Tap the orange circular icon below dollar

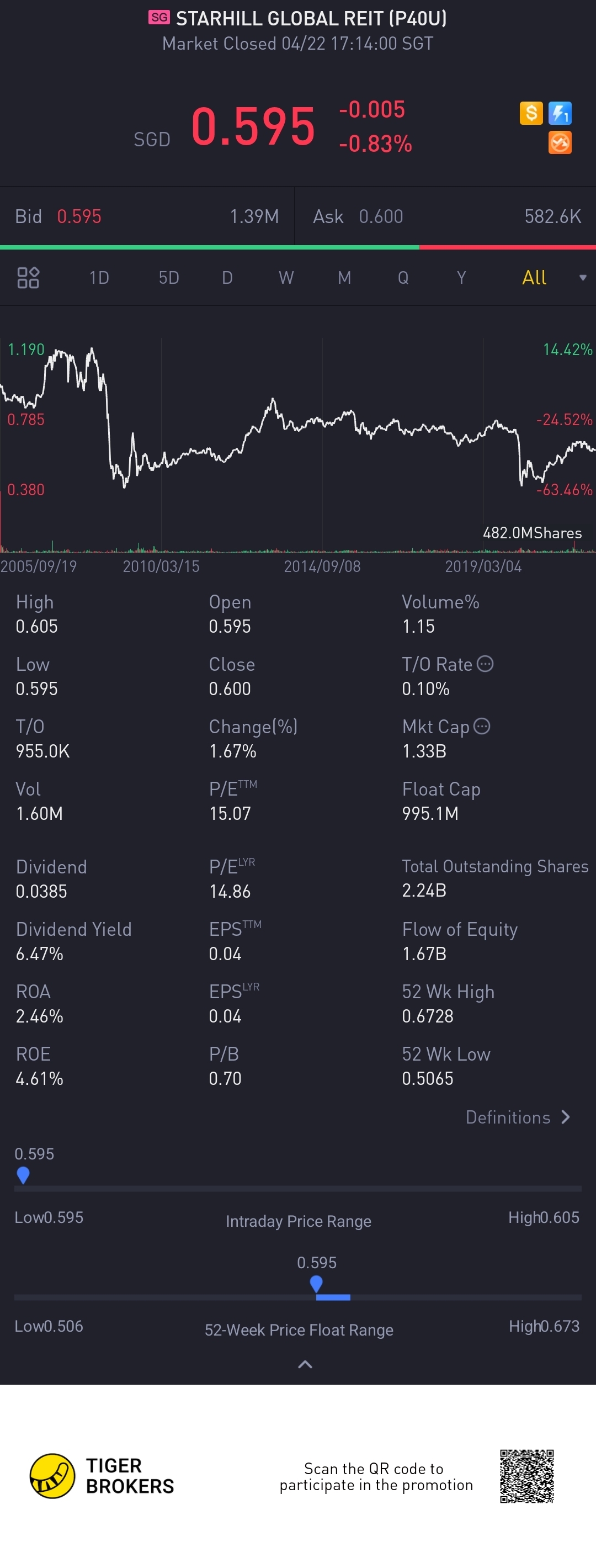(x=560, y=142)
